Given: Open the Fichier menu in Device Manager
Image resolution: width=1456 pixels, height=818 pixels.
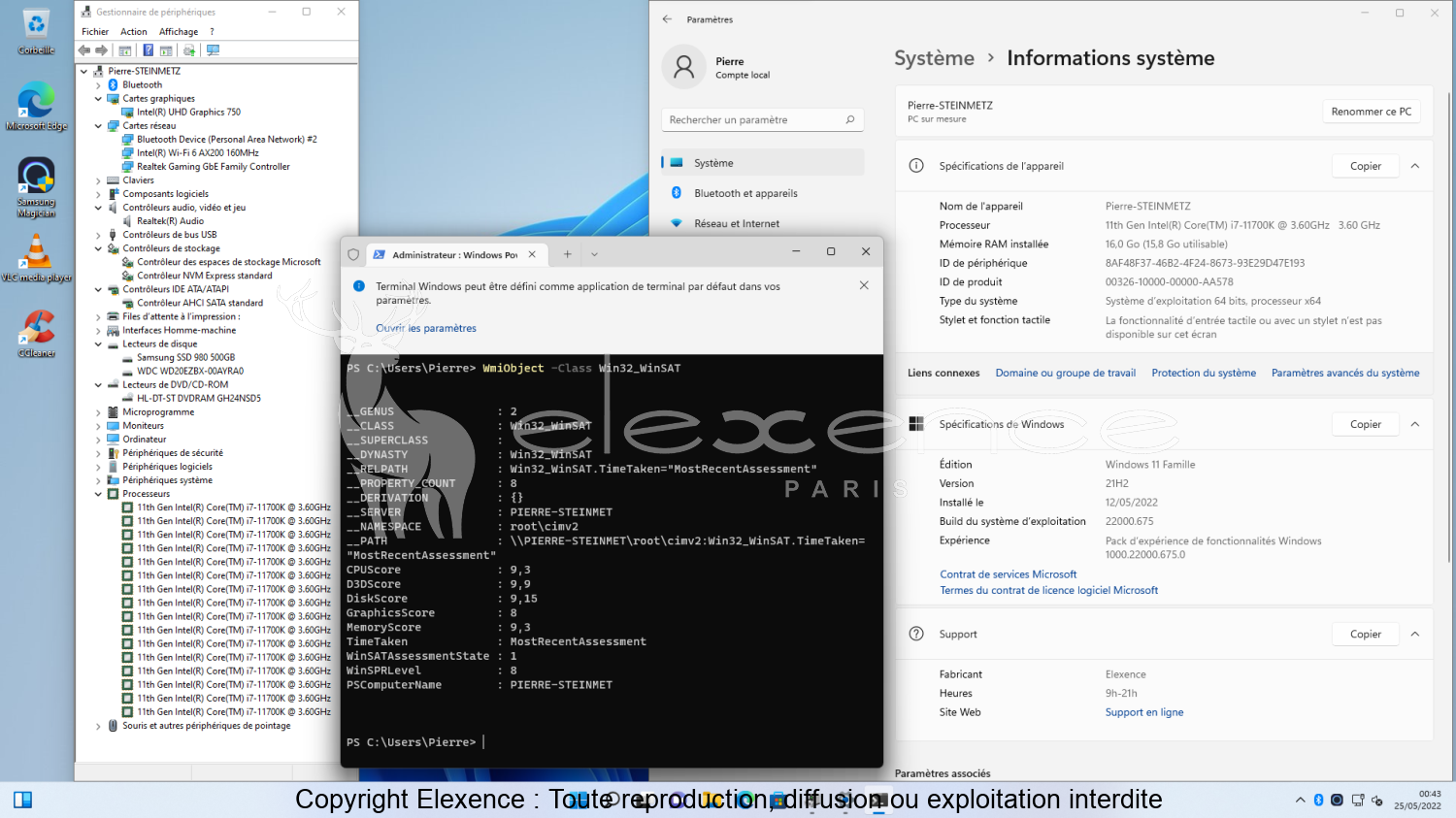Looking at the screenshot, I should click(95, 32).
